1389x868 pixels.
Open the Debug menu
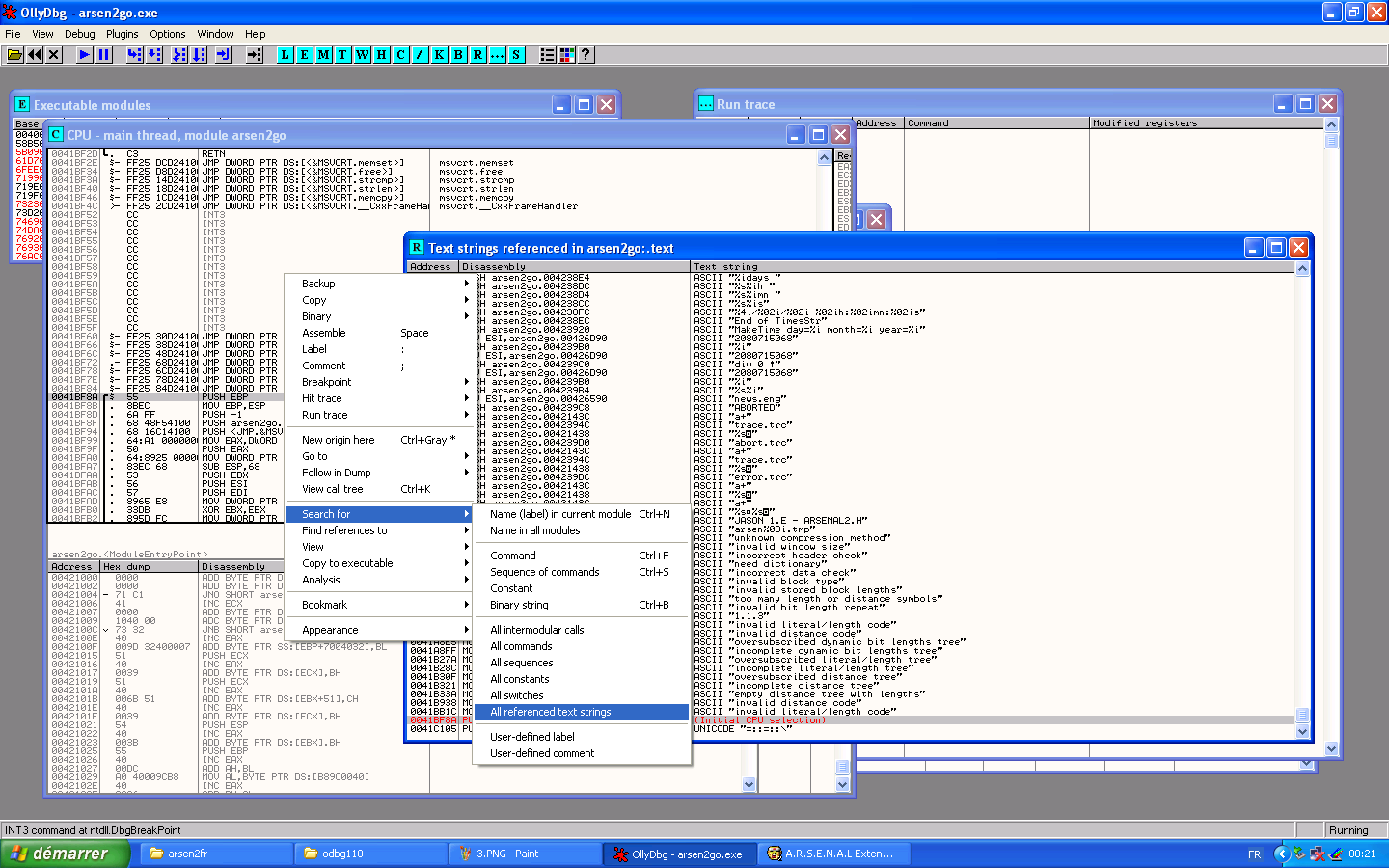click(x=80, y=34)
